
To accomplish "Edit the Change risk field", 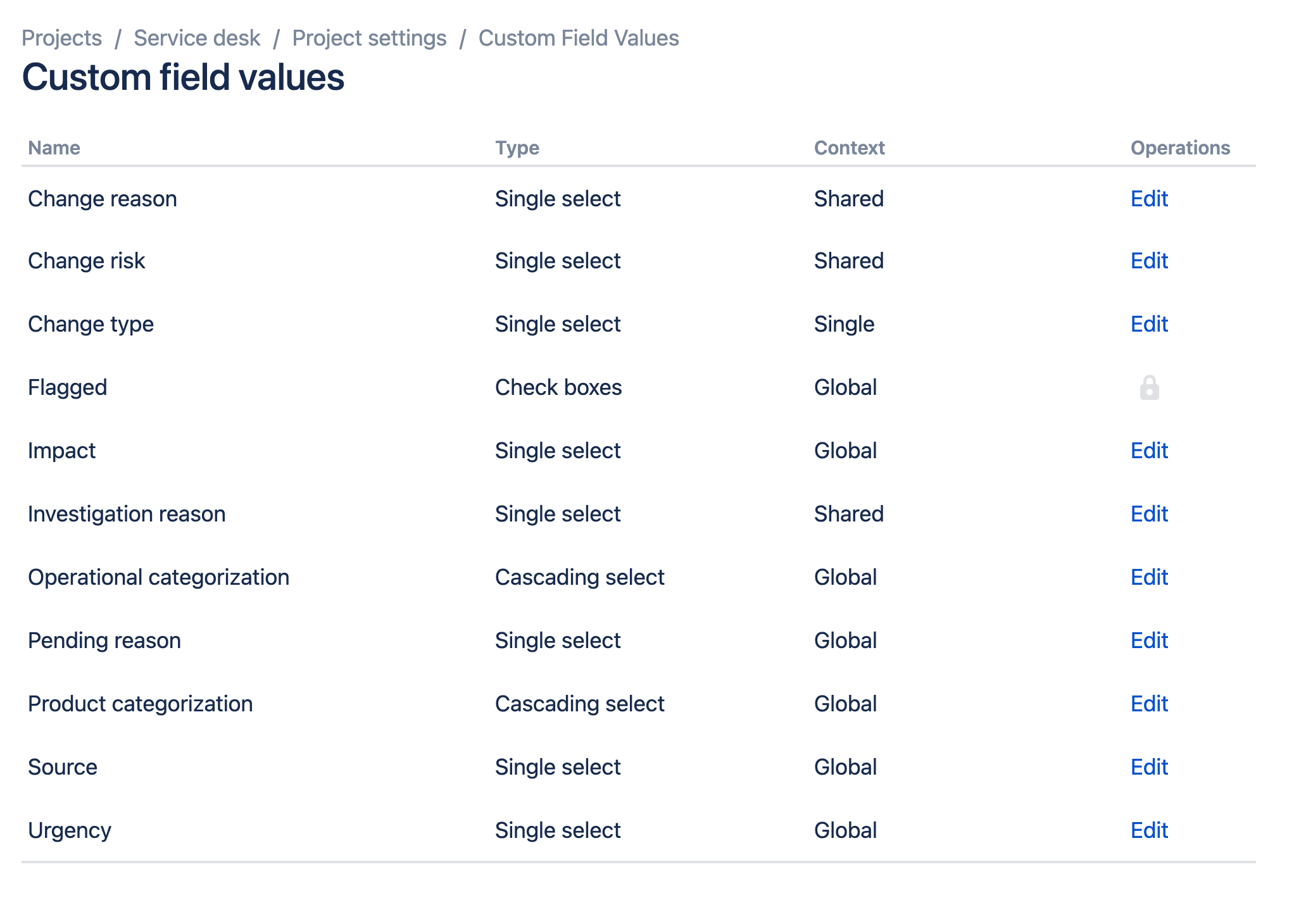I will coord(1149,261).
